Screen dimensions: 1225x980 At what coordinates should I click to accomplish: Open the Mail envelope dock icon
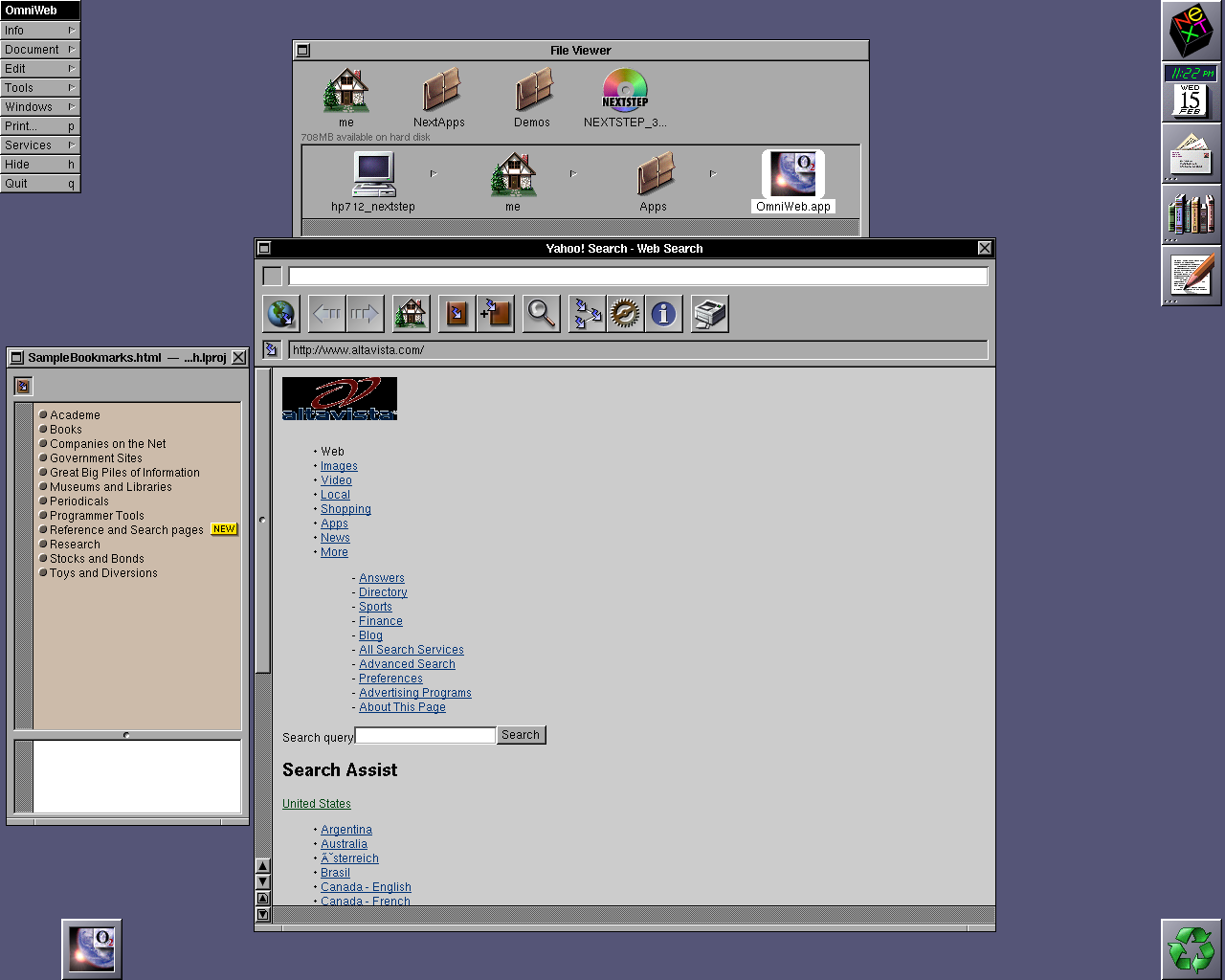click(1192, 153)
